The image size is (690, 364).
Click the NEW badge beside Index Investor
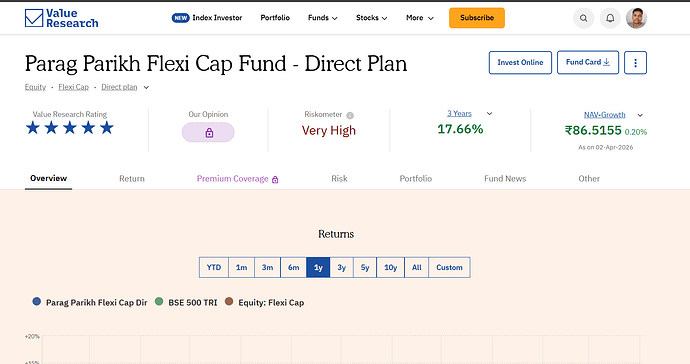point(180,18)
